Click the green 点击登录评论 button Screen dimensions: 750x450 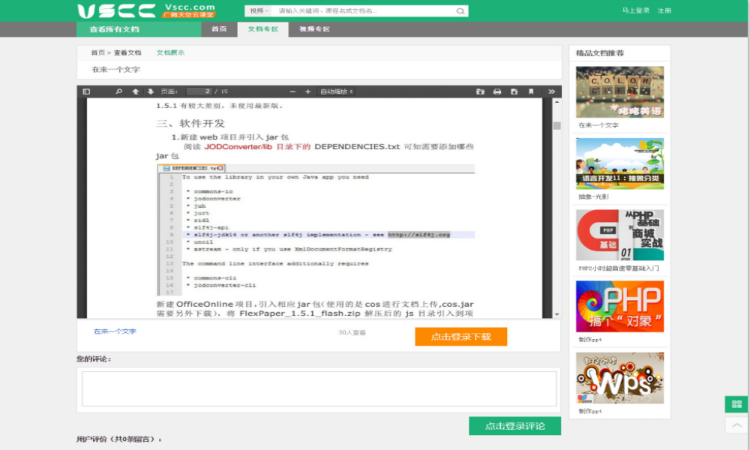pos(515,426)
